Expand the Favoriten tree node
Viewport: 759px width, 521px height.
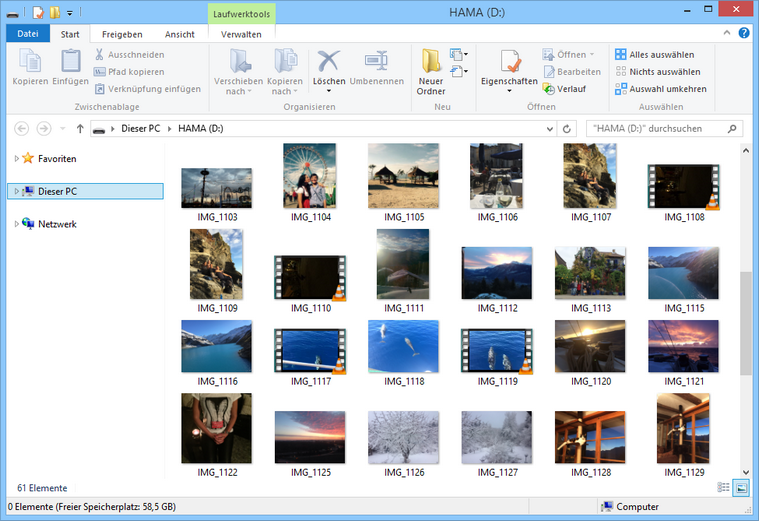point(16,159)
